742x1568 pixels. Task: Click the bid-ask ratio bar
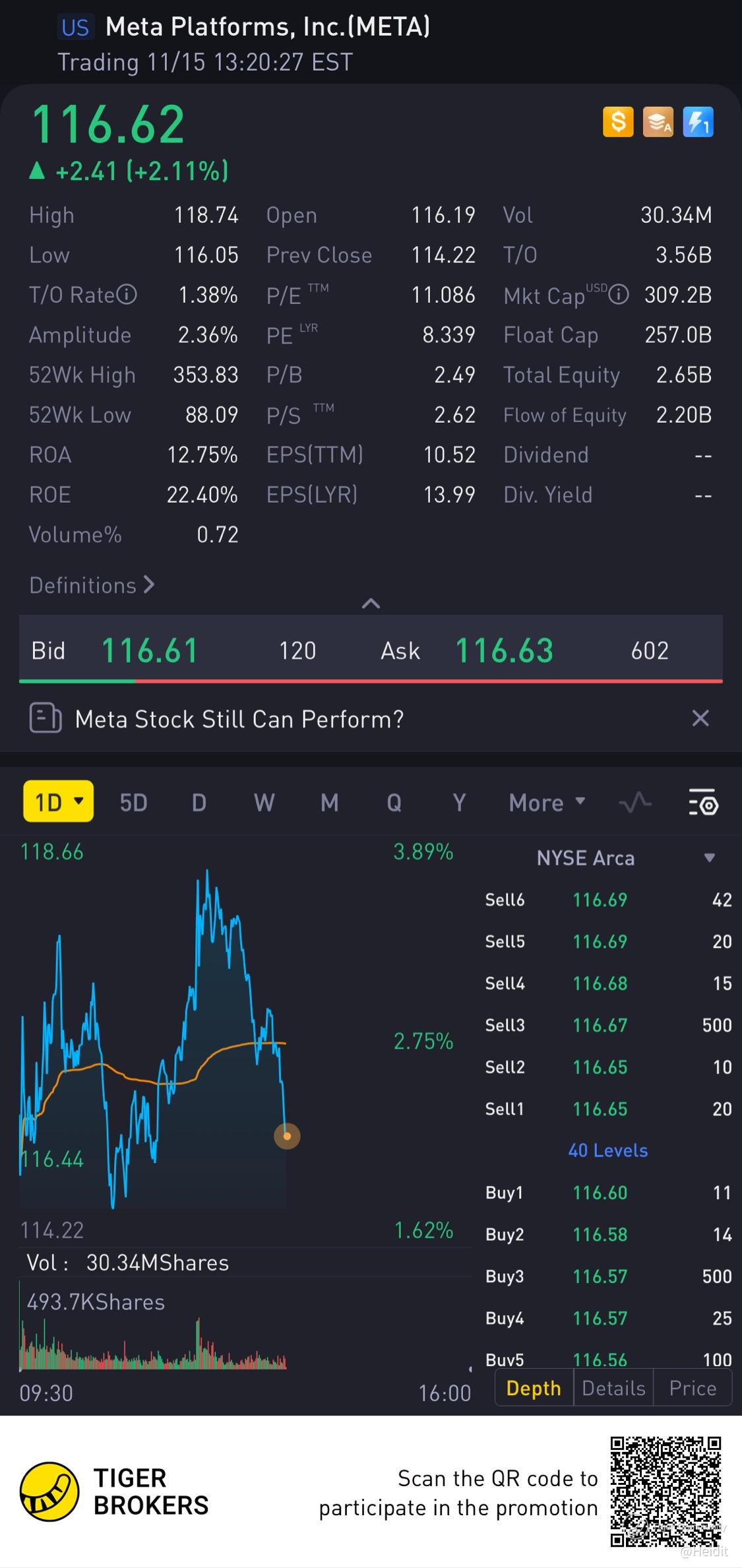click(x=371, y=680)
